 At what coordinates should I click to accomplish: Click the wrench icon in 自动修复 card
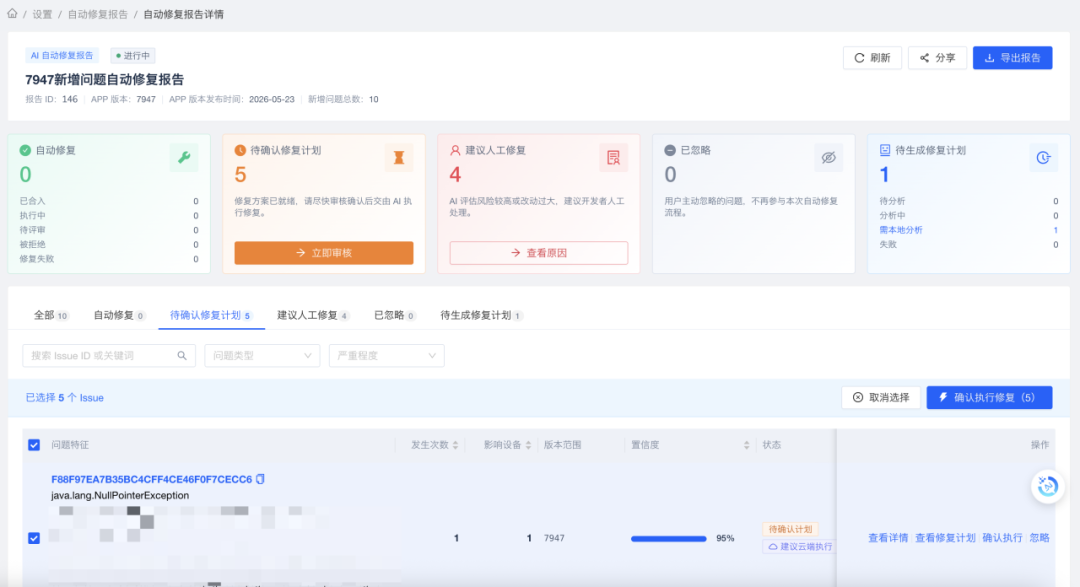point(184,158)
